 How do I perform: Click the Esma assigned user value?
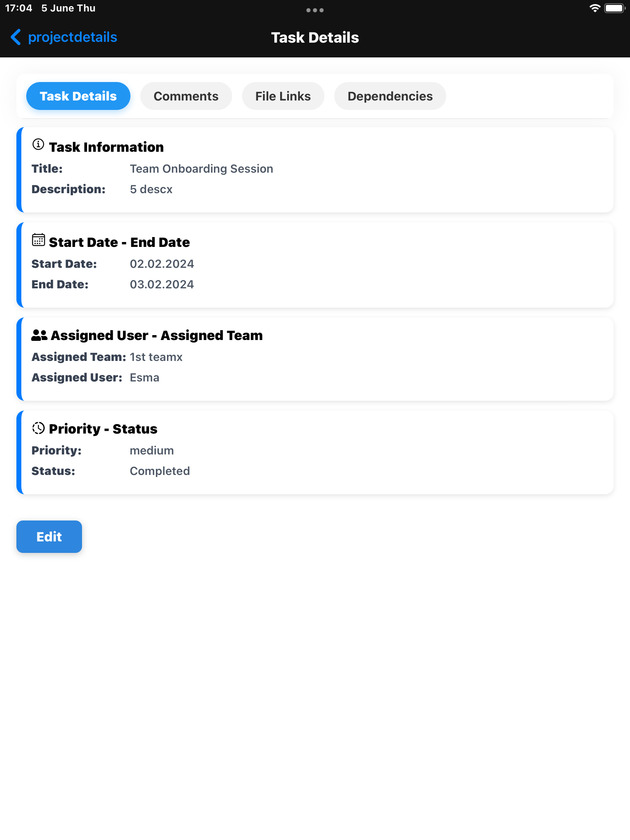tap(145, 378)
